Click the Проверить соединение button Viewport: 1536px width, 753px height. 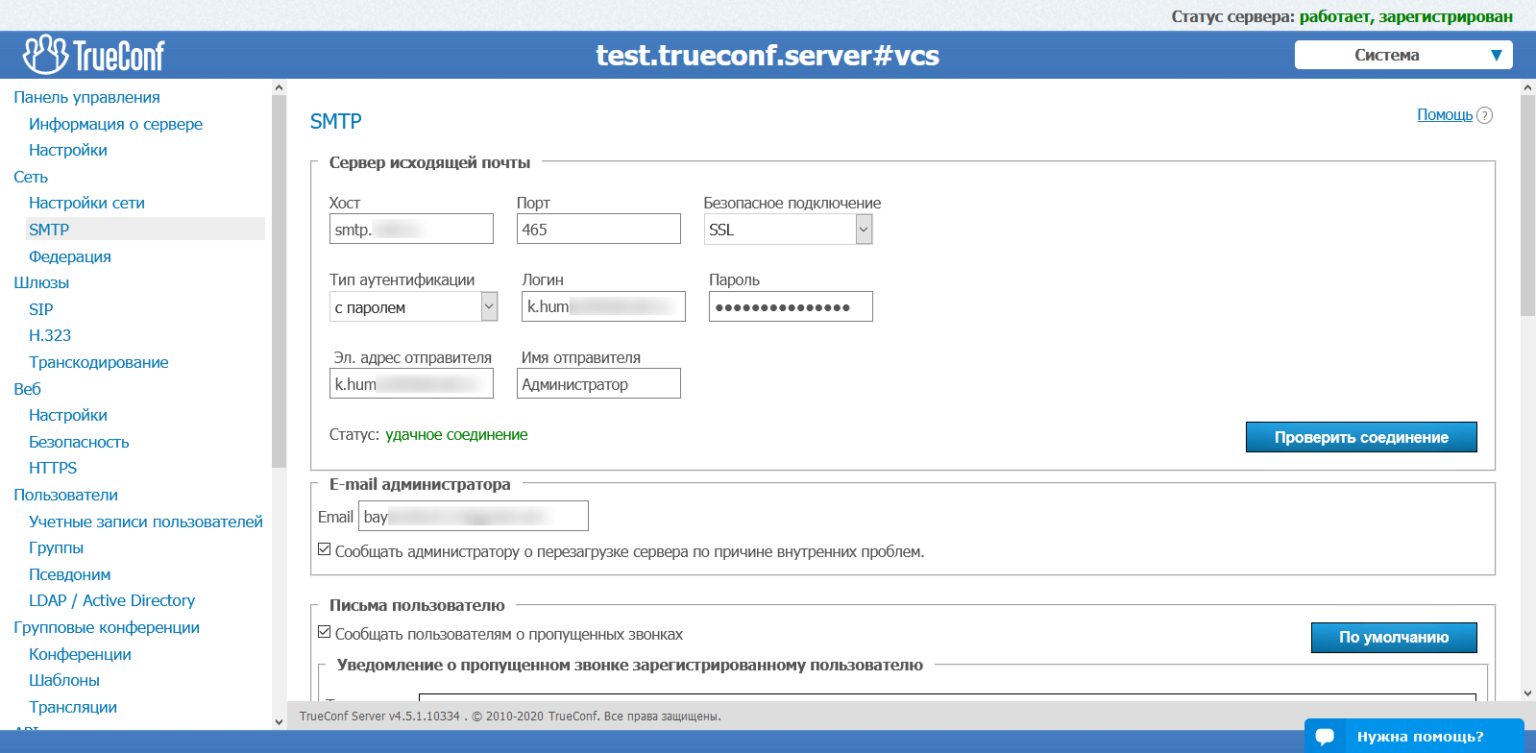tap(1361, 437)
